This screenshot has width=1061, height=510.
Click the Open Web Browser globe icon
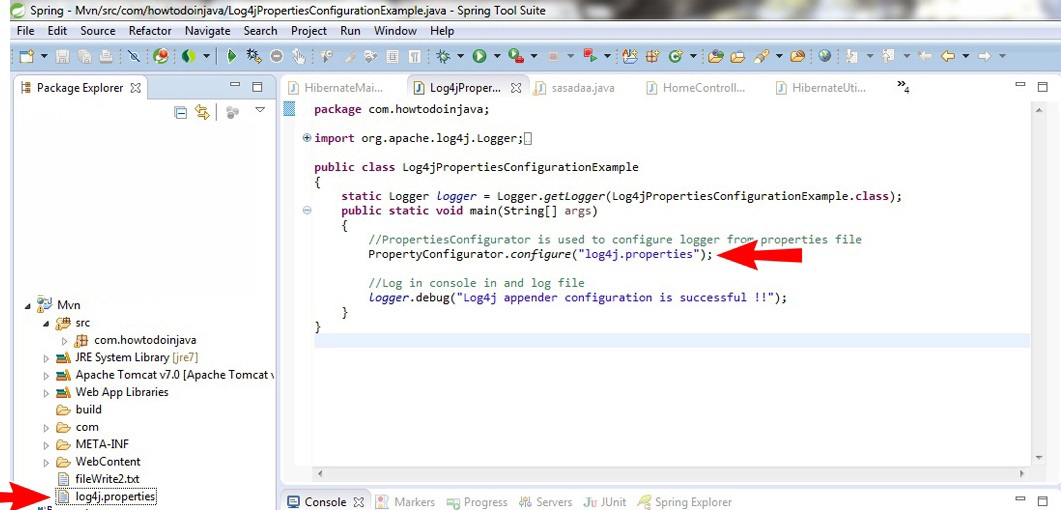(825, 56)
